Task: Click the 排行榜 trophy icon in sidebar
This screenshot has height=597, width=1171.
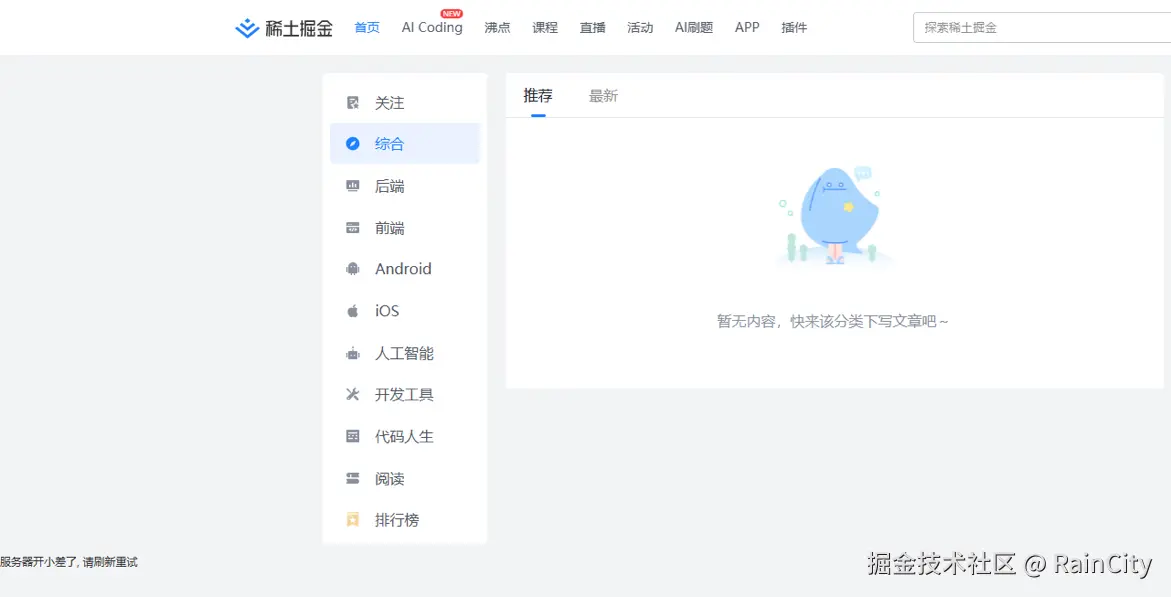Action: coord(352,519)
